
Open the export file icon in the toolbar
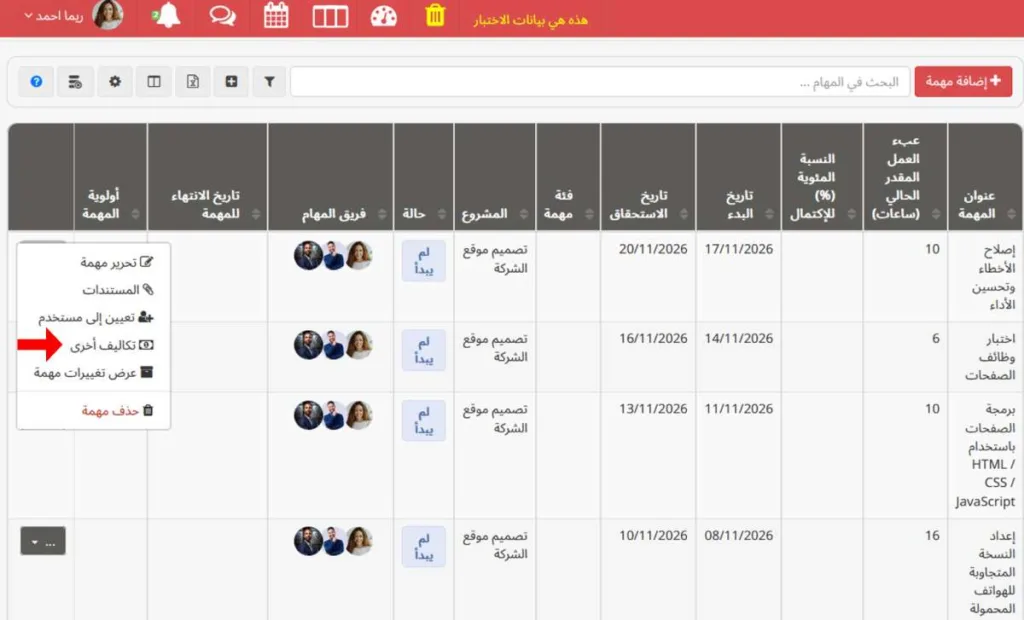coord(192,82)
